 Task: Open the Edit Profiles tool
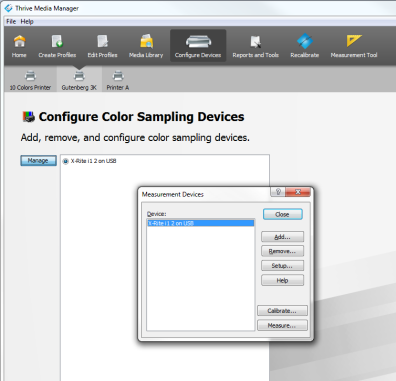coord(102,46)
